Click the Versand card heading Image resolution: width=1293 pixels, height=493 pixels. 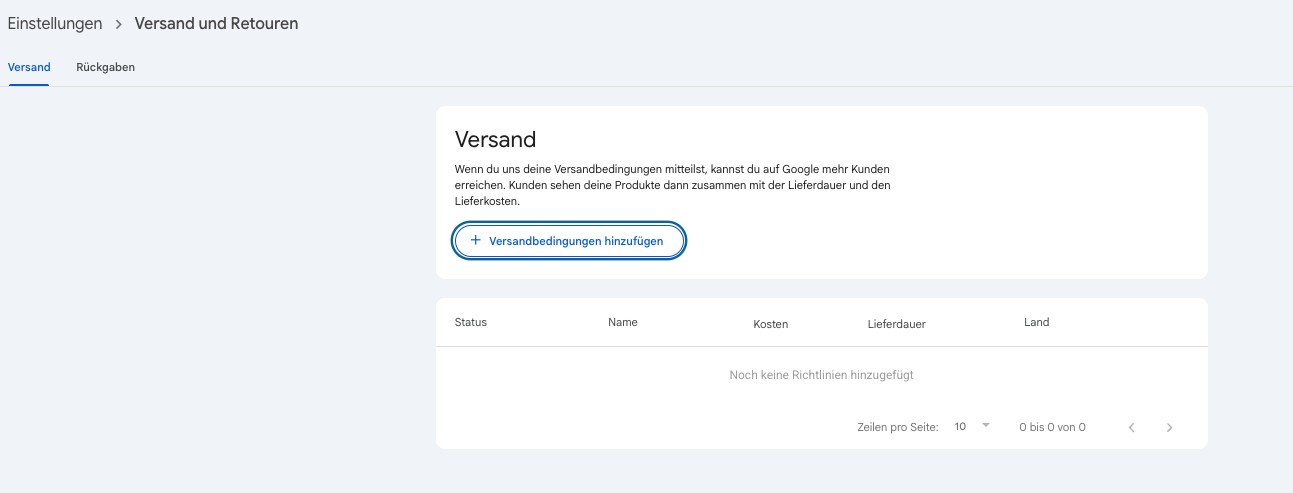coord(495,139)
